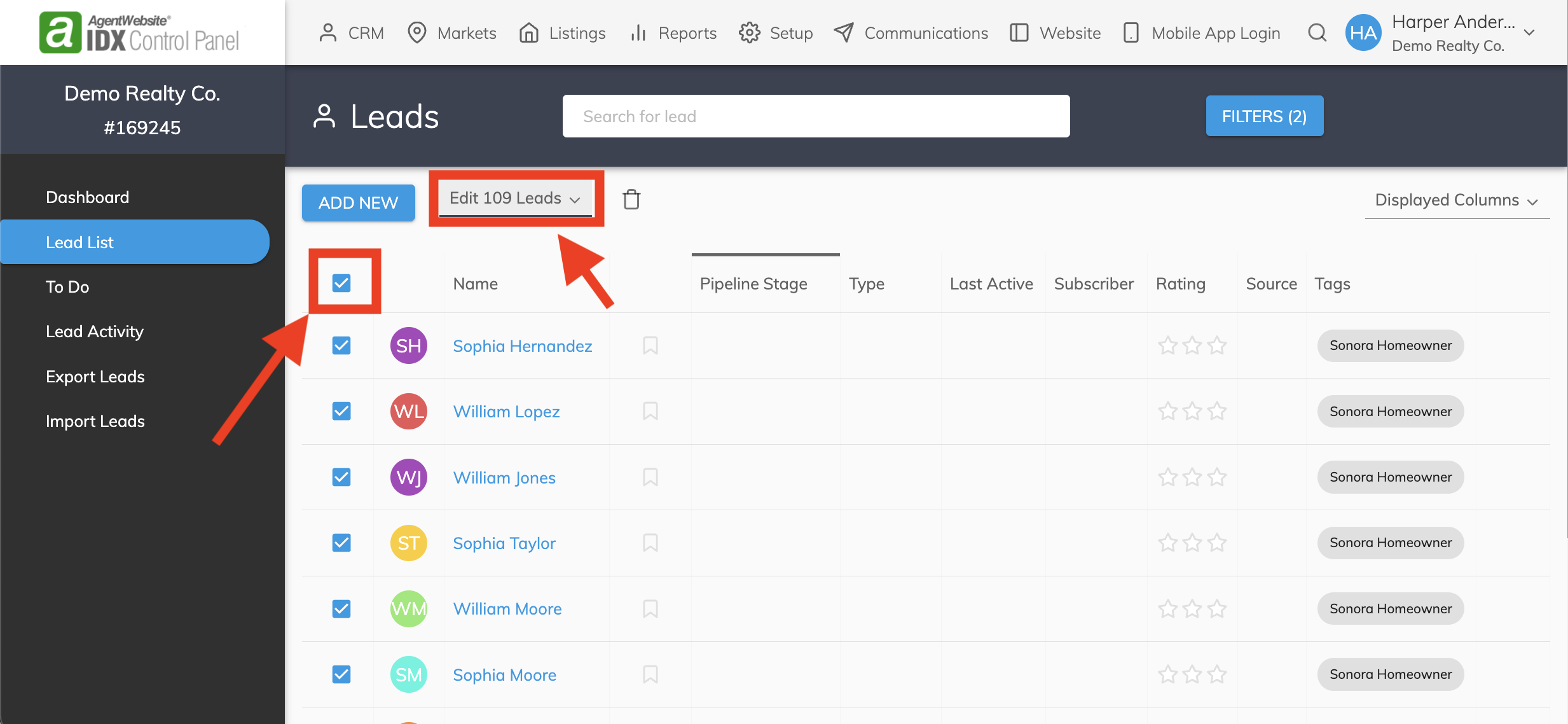Image resolution: width=1568 pixels, height=724 pixels.
Task: Click the AgentWebsite IDX Control Panel logo
Action: coord(139,32)
